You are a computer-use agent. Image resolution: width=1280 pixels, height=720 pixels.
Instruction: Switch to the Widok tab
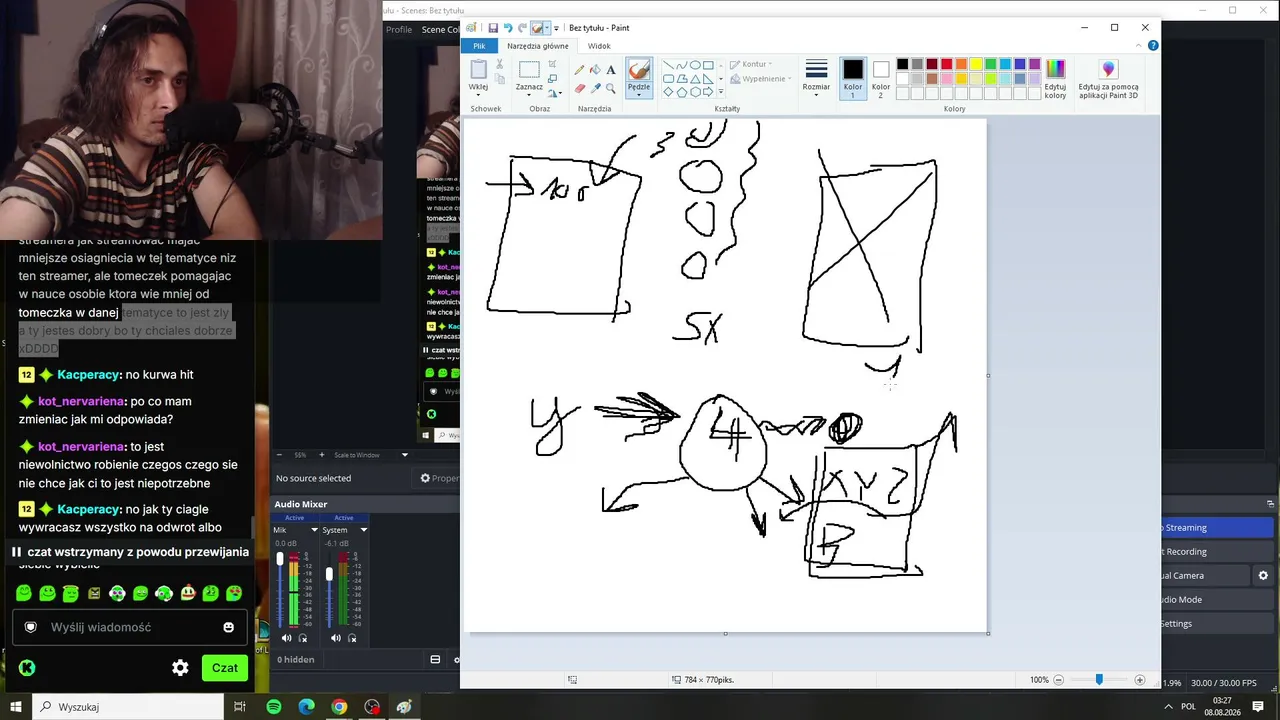(599, 46)
